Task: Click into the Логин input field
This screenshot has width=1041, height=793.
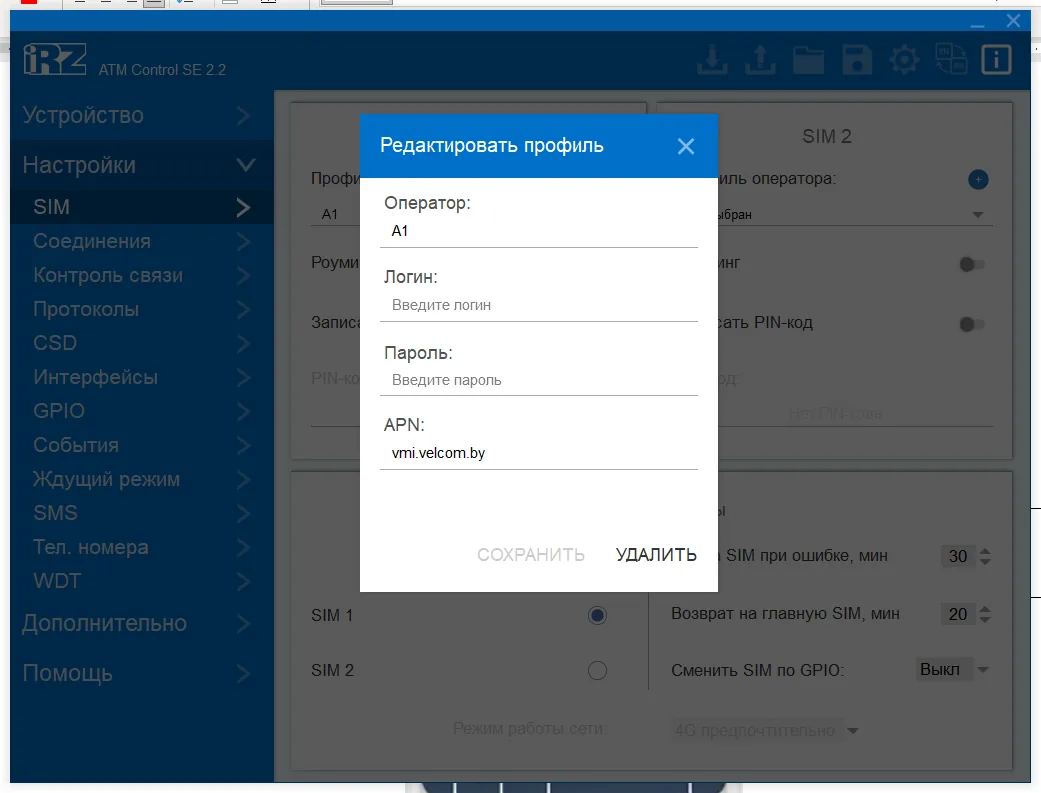Action: (538, 306)
